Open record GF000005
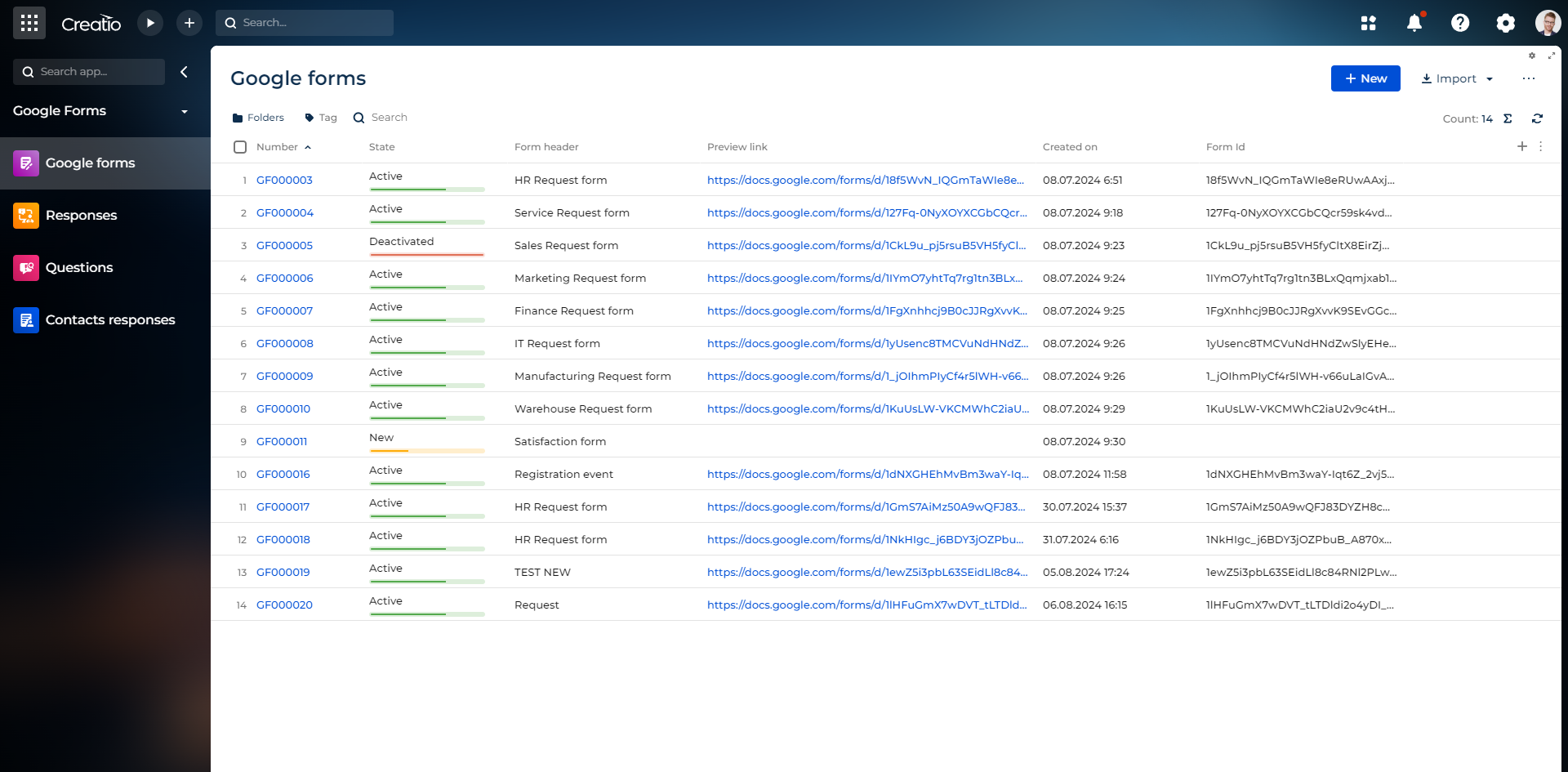 (284, 245)
